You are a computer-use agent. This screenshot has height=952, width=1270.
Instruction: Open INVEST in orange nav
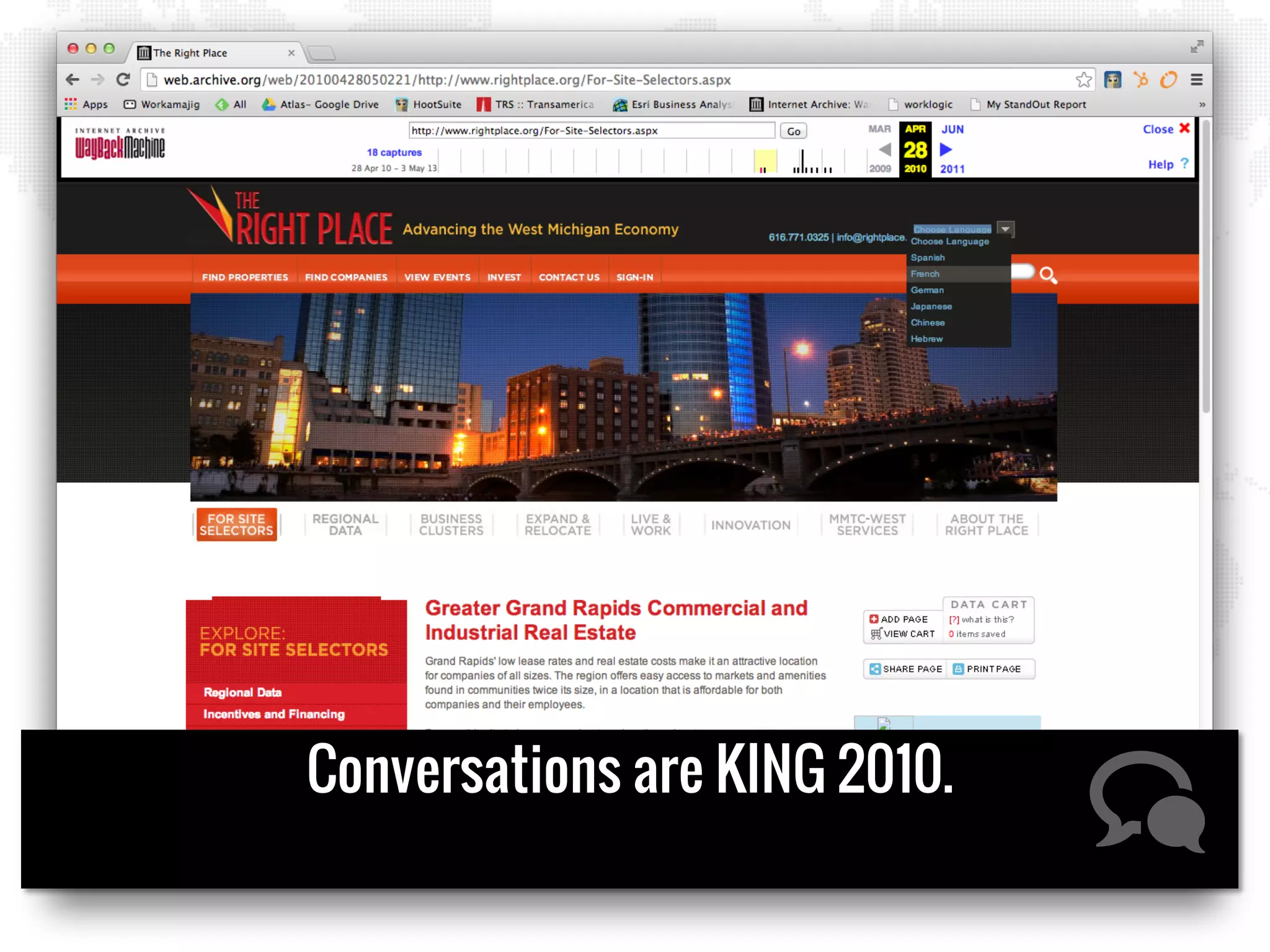[x=504, y=278]
